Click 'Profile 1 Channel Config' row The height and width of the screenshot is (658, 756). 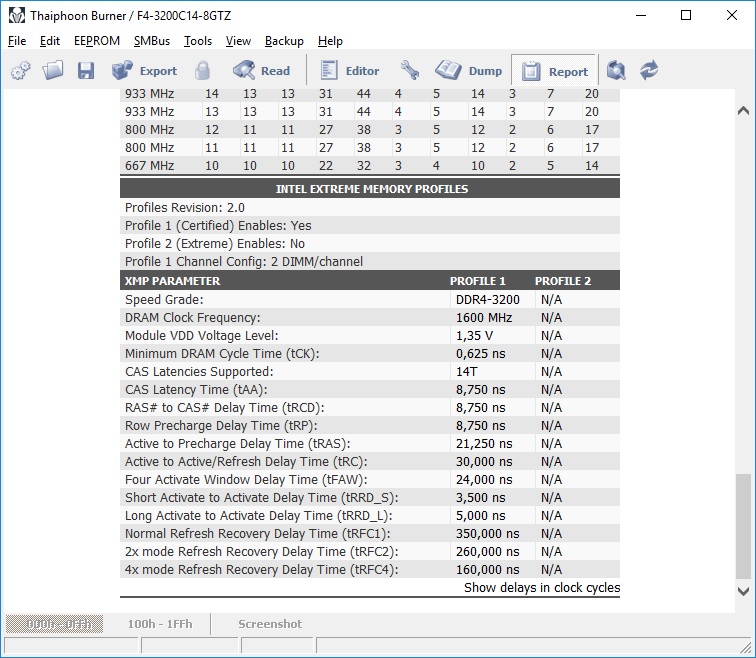[370, 262]
